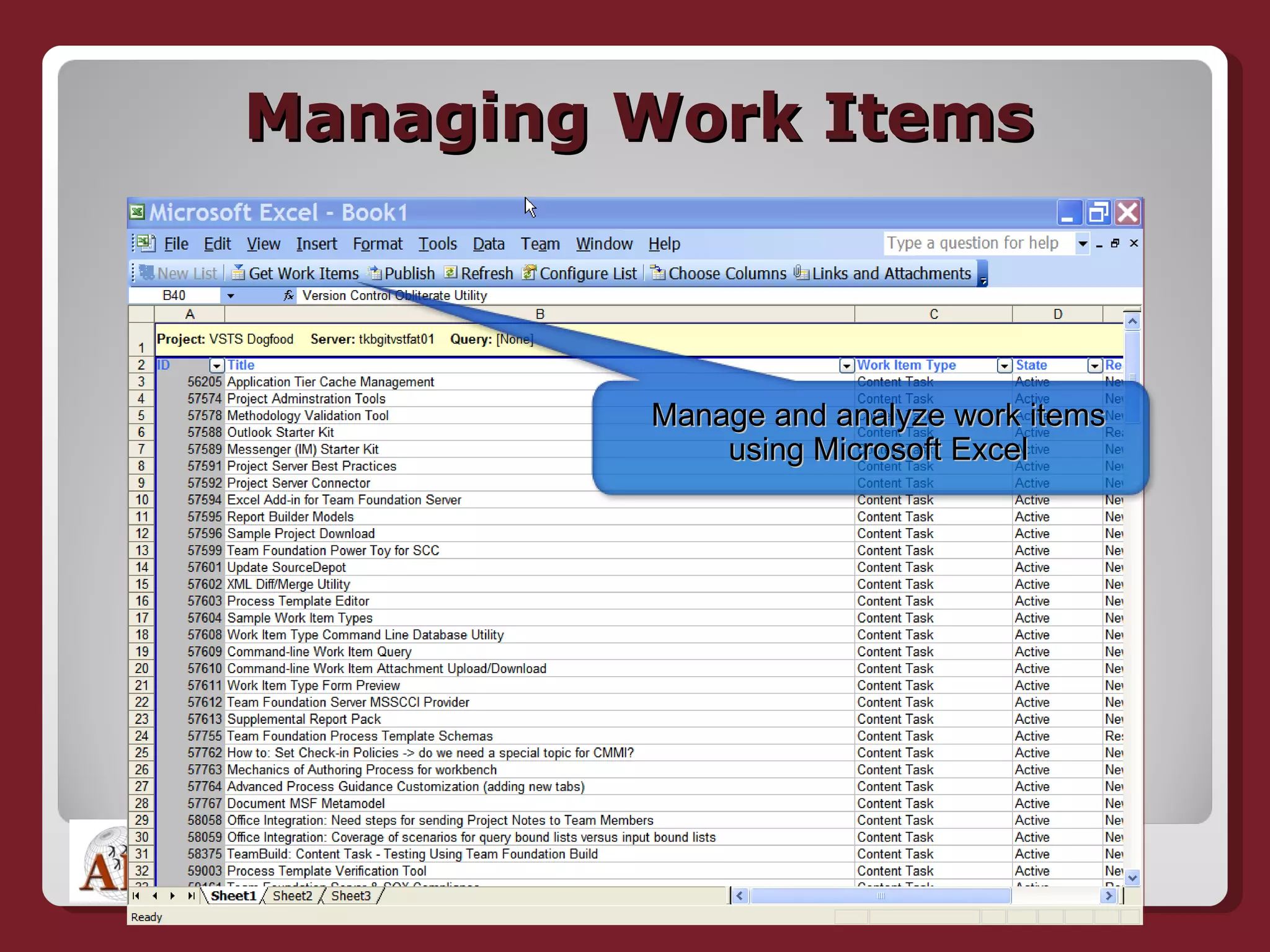Click the Refresh toolbar icon
This screenshot has height=952, width=1270.
pyautogui.click(x=451, y=273)
